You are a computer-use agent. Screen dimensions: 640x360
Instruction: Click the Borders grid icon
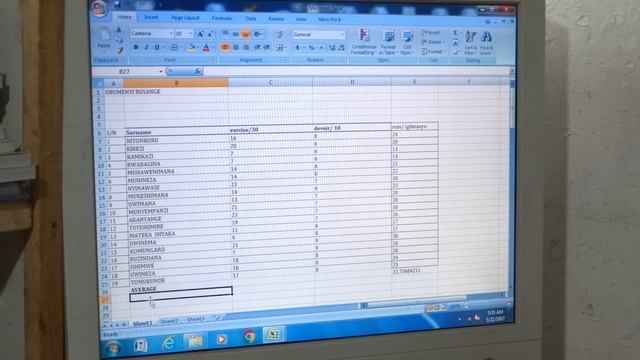(x=174, y=48)
